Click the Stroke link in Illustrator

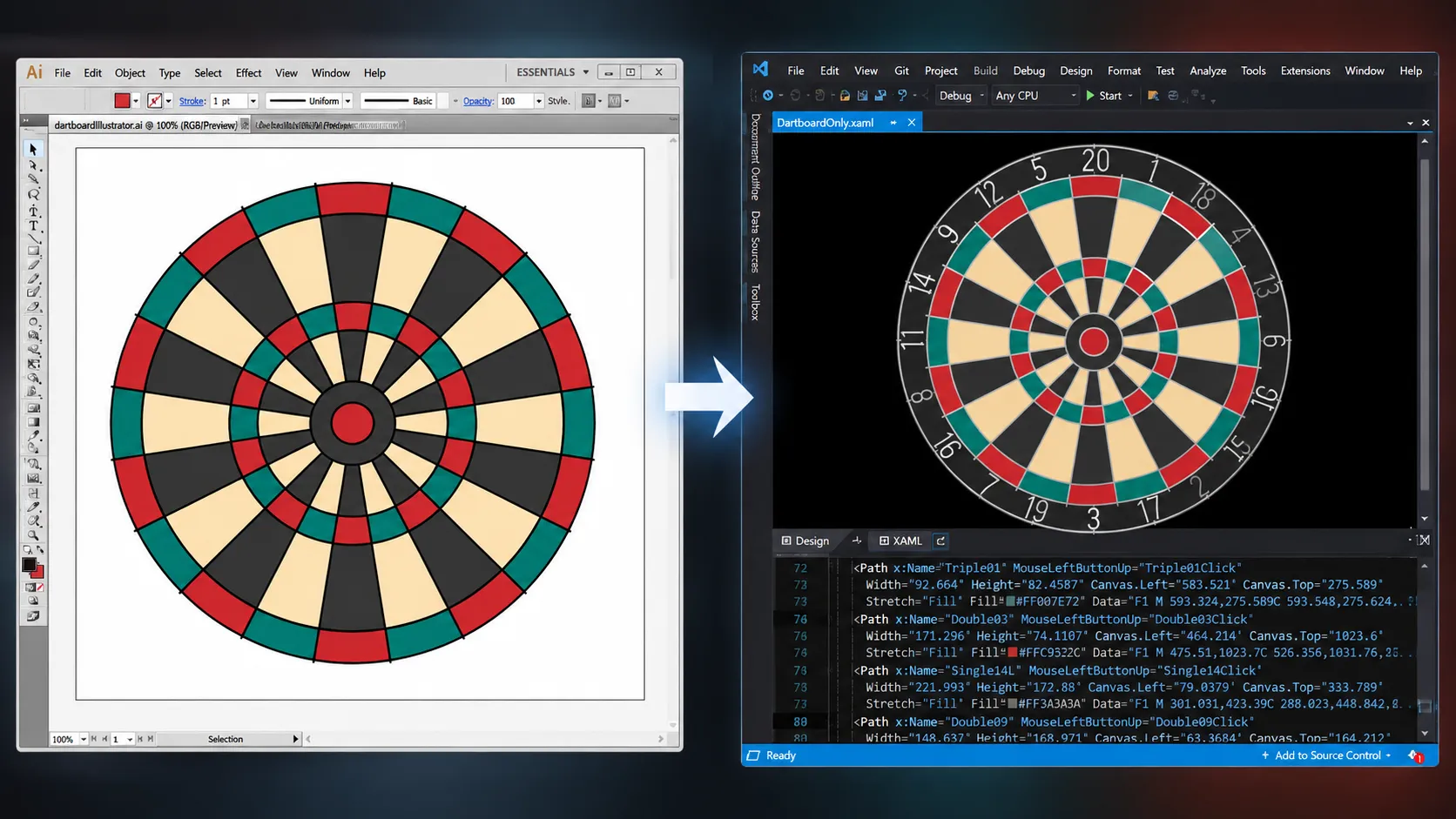coord(192,101)
